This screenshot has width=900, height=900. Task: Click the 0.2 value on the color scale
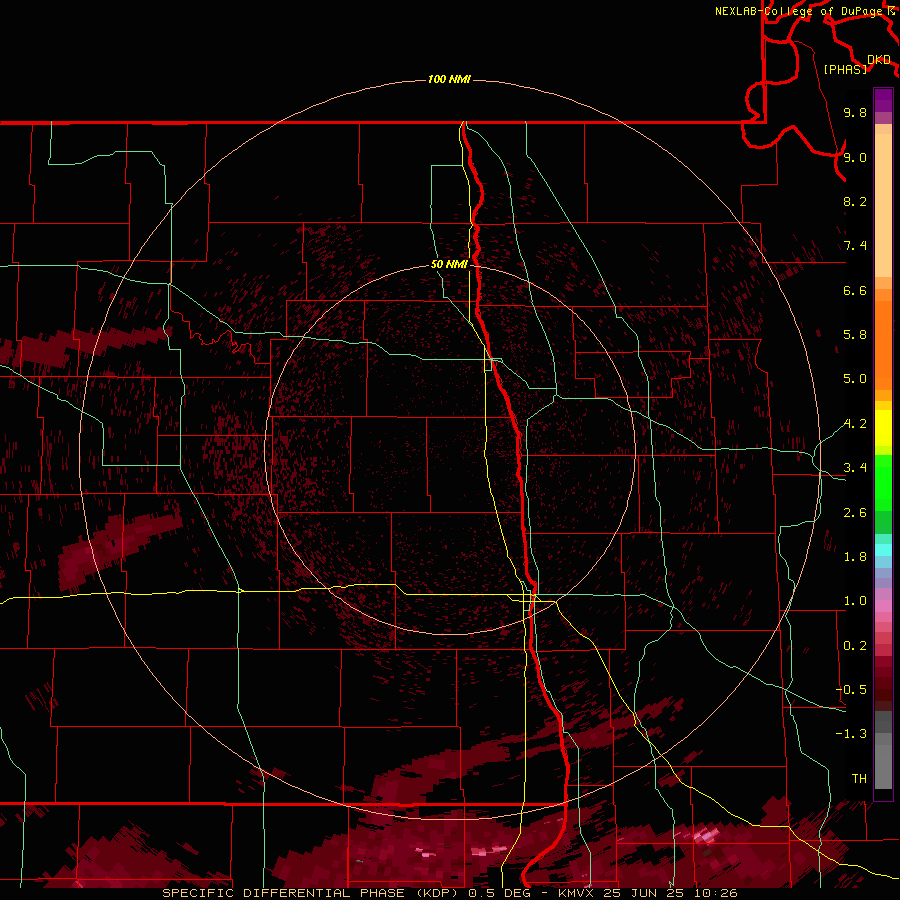(855, 646)
